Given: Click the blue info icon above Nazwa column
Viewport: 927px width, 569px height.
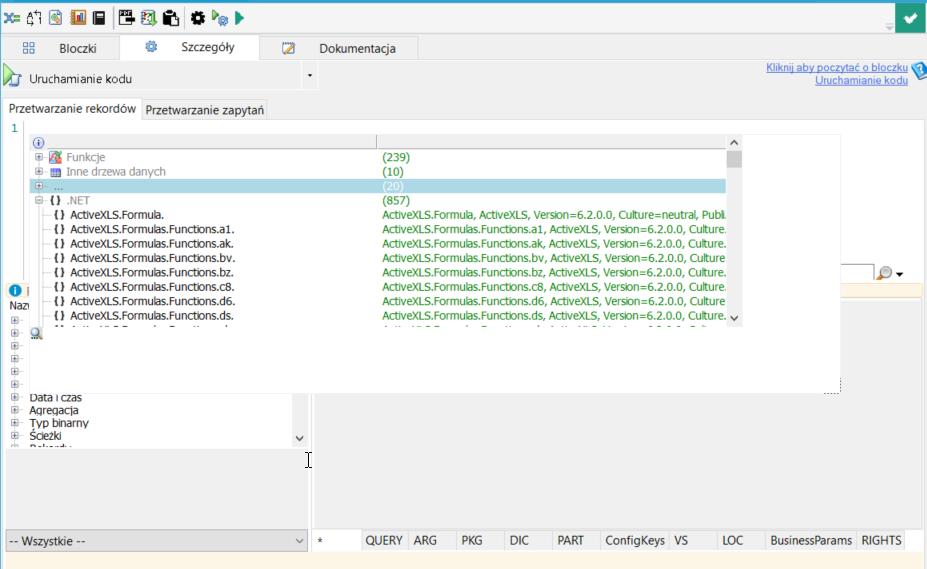Looking at the screenshot, I should [x=15, y=290].
